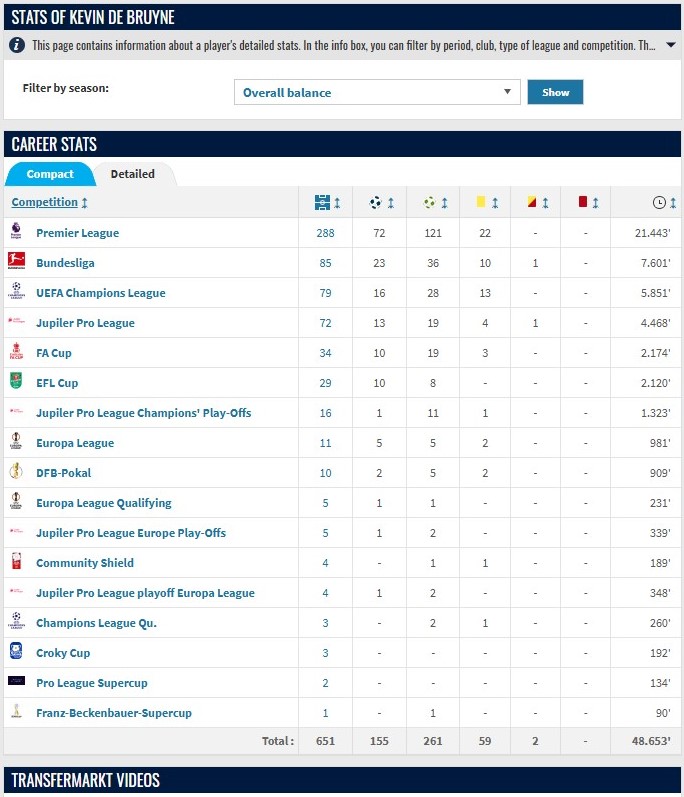
Task: Click the EFL Cup logo
Action: (x=16, y=382)
